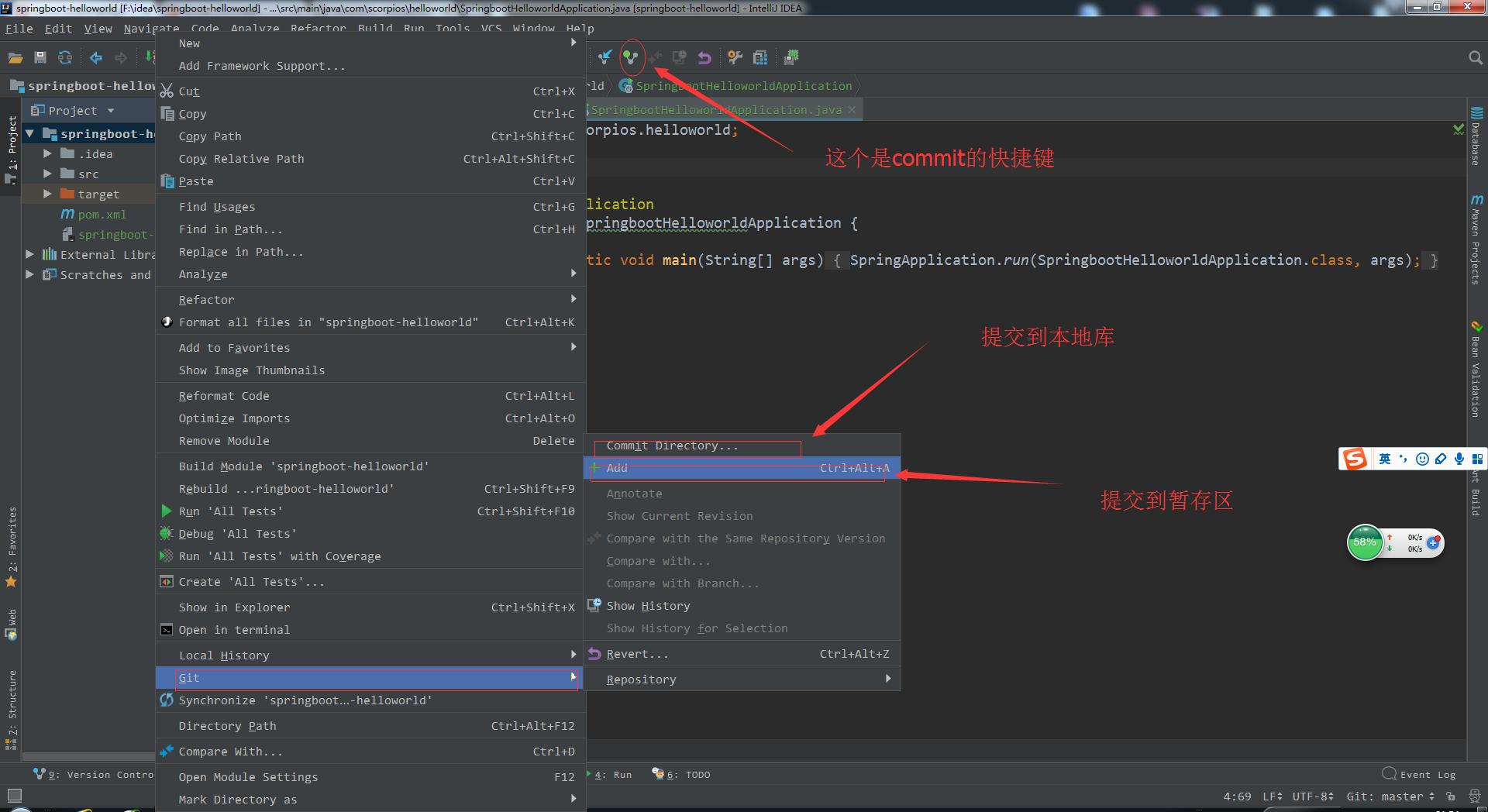Select Commit Directory... in Git submenu
The image size is (1488, 812).
742,446
